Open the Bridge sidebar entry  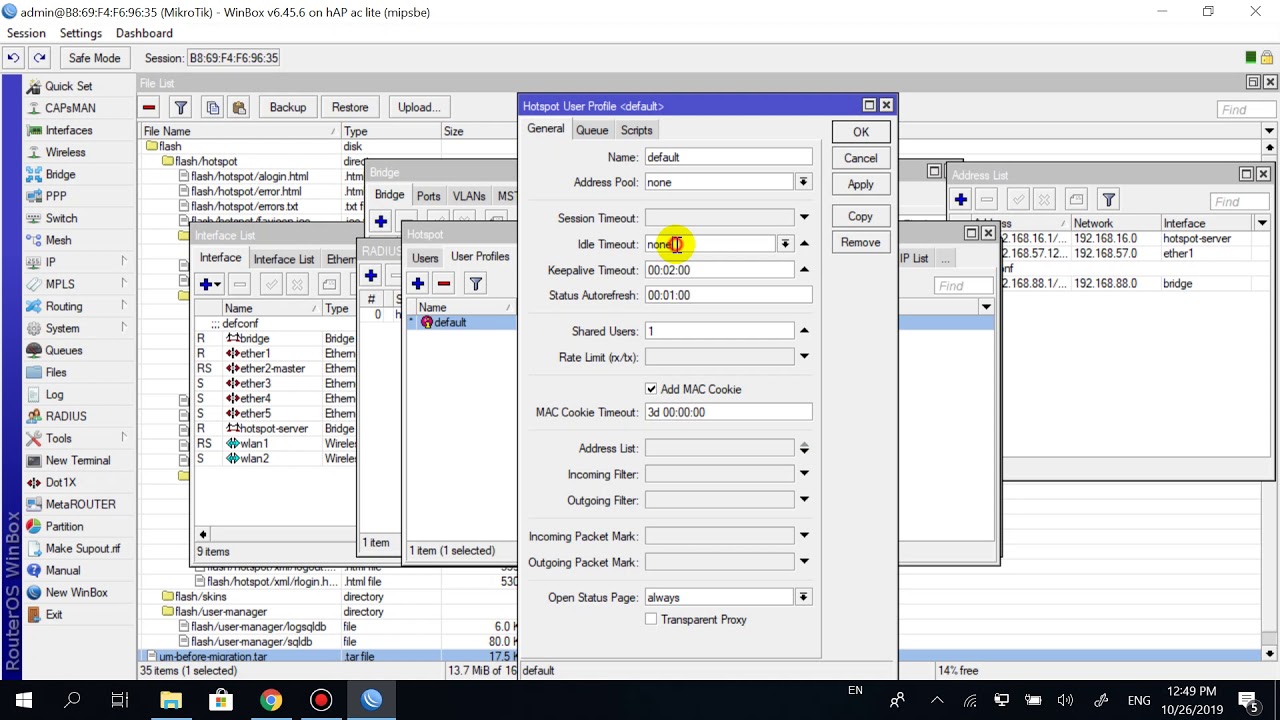(60, 174)
